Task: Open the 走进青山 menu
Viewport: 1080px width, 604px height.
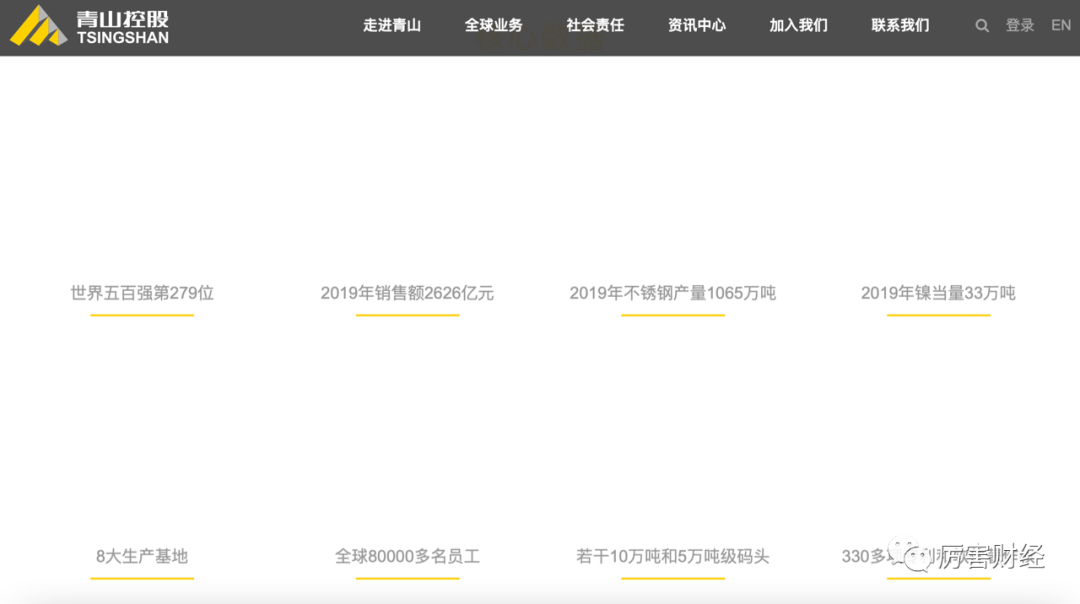Action: pyautogui.click(x=392, y=25)
